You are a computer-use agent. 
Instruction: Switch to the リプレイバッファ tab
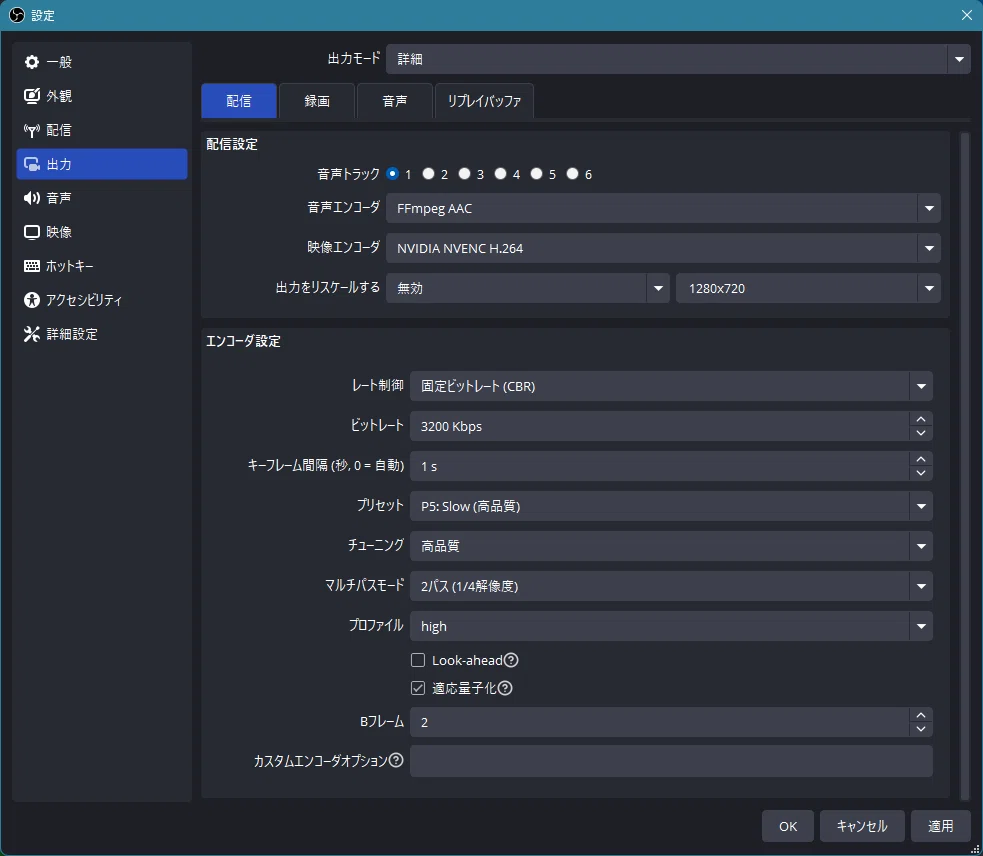point(484,101)
